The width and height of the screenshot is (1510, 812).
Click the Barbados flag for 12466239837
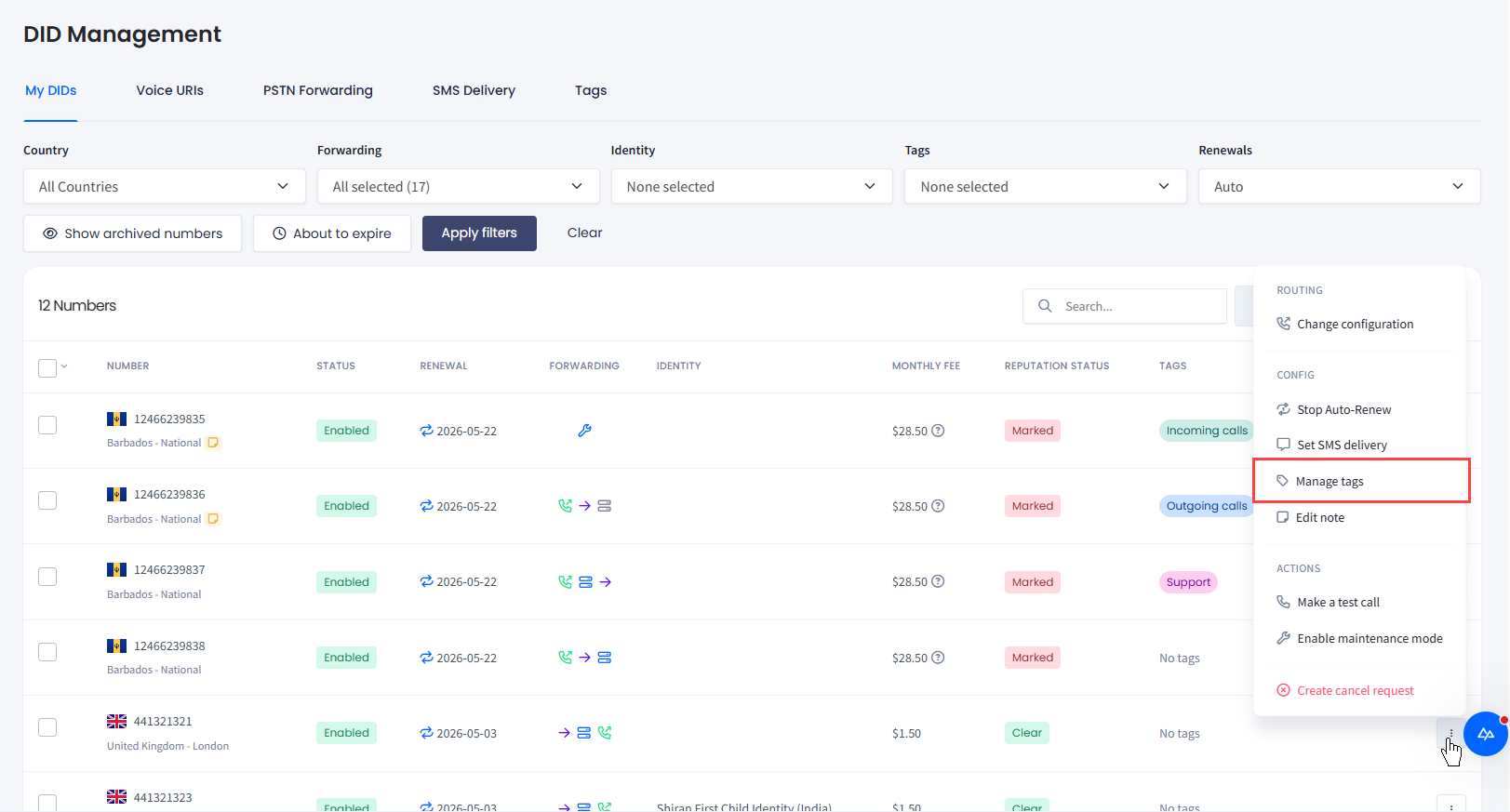pos(116,570)
